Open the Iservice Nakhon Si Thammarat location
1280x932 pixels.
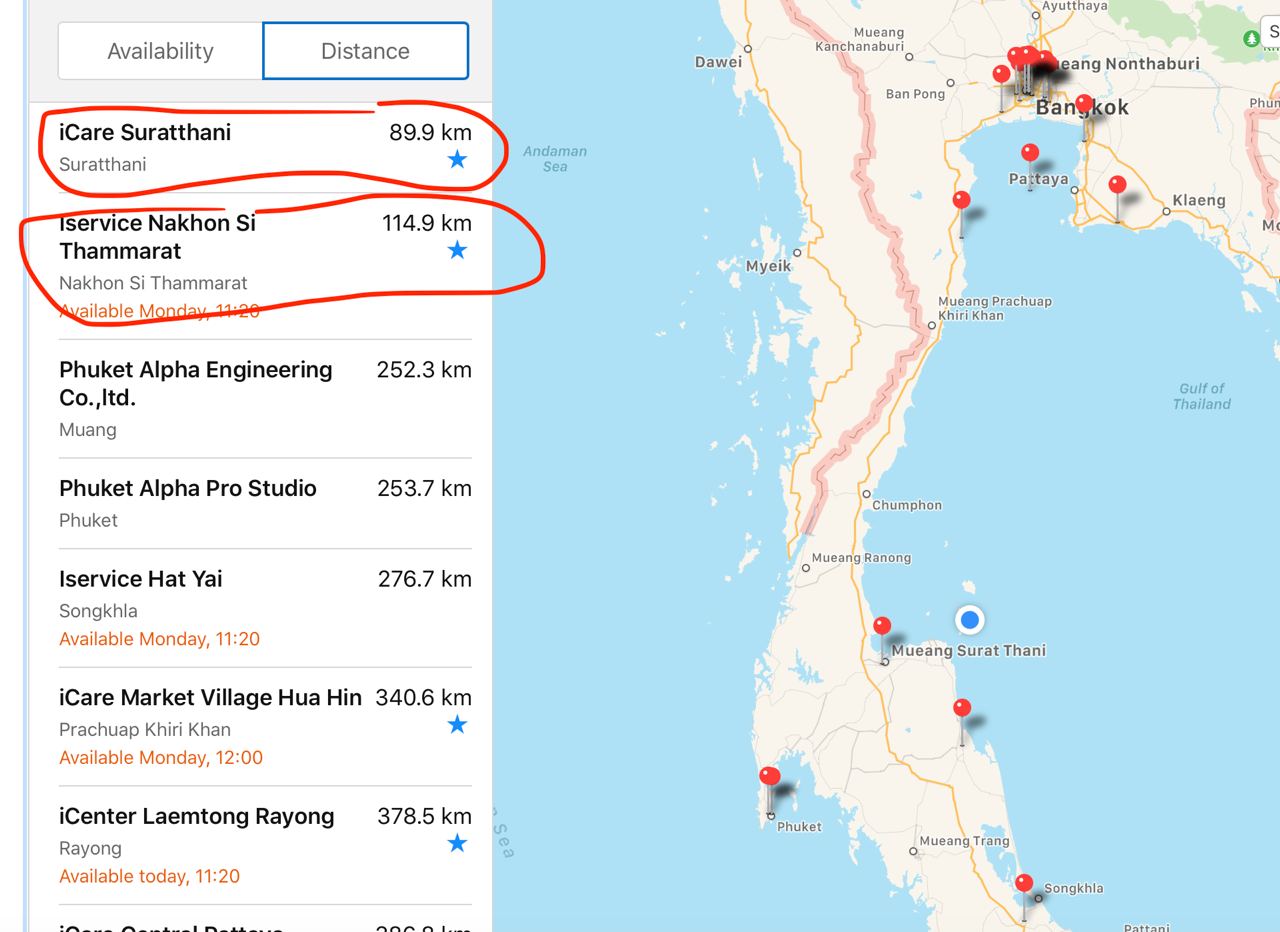265,266
